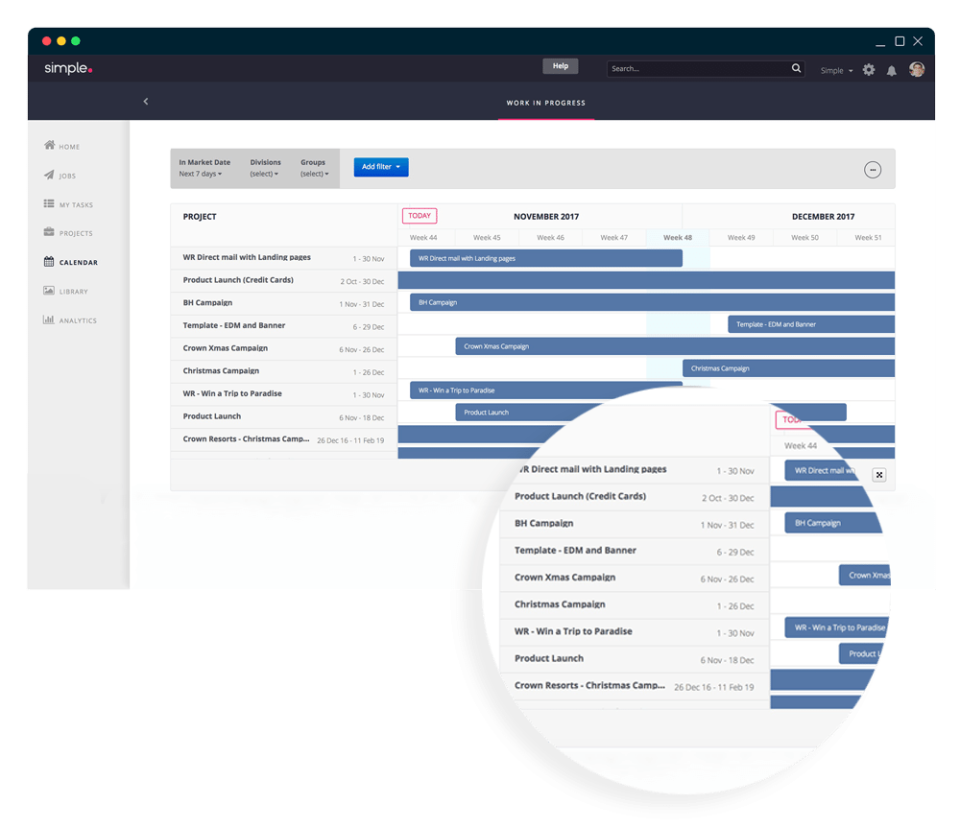The image size is (960, 828).
Task: Click the TODAY marker button
Action: (x=419, y=216)
